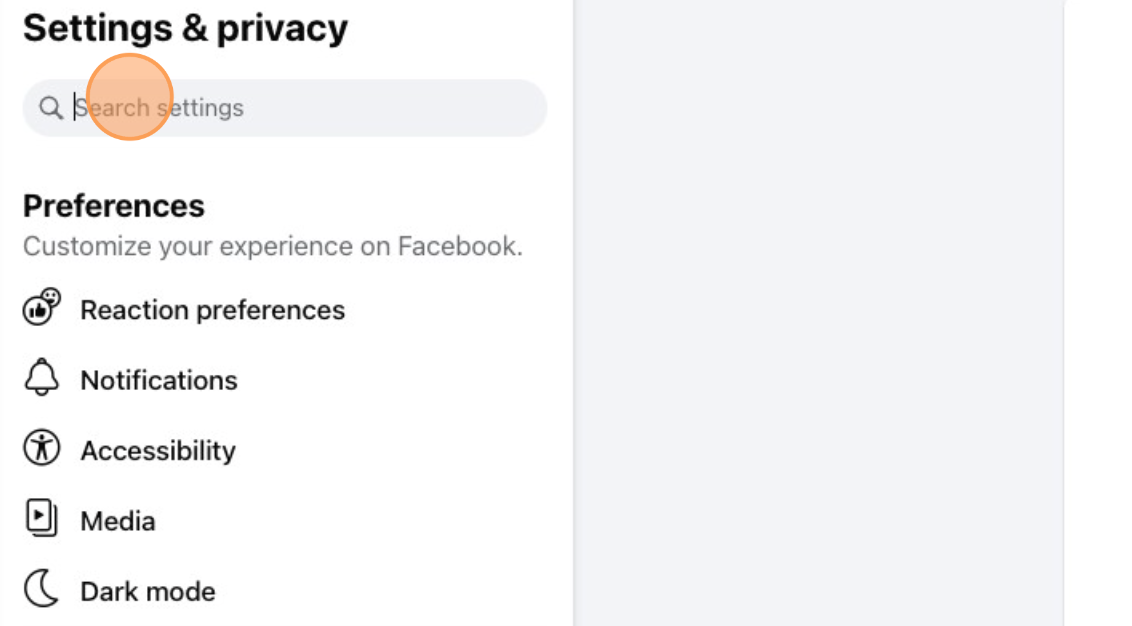Click the Media play-document icon
This screenshot has height=626, width=1132.
(41, 518)
